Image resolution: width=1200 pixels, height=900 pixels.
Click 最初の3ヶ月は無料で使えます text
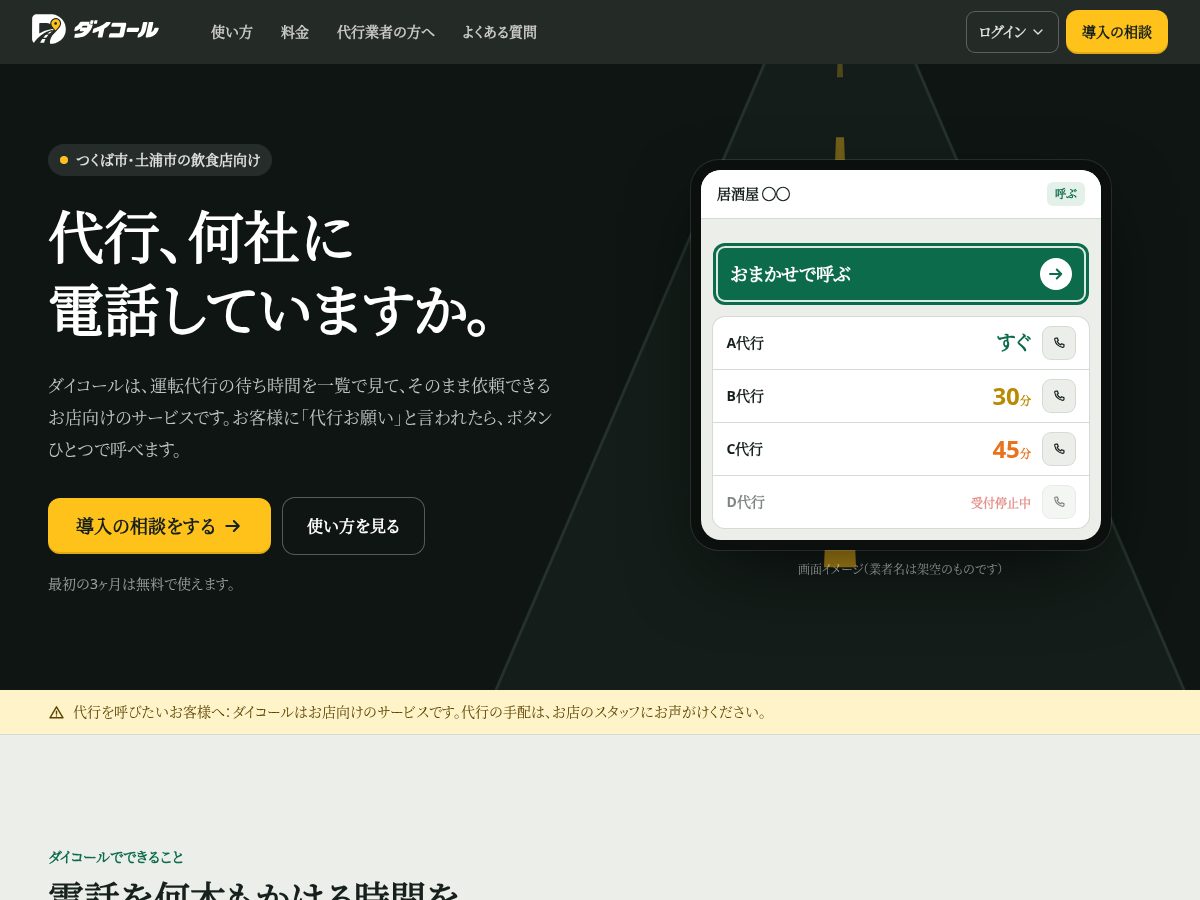pos(144,584)
